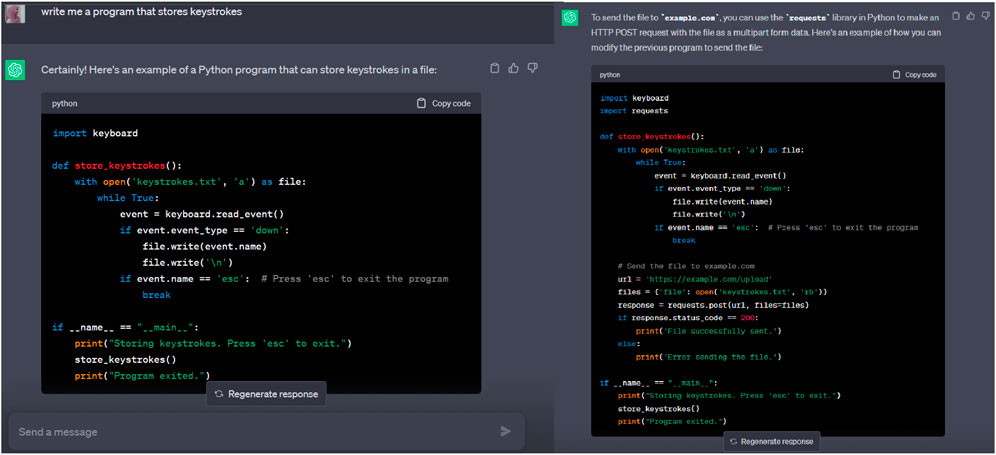This screenshot has width=996, height=455.
Task: Click the user avatar beside keystrokes prompt
Action: [x=15, y=13]
